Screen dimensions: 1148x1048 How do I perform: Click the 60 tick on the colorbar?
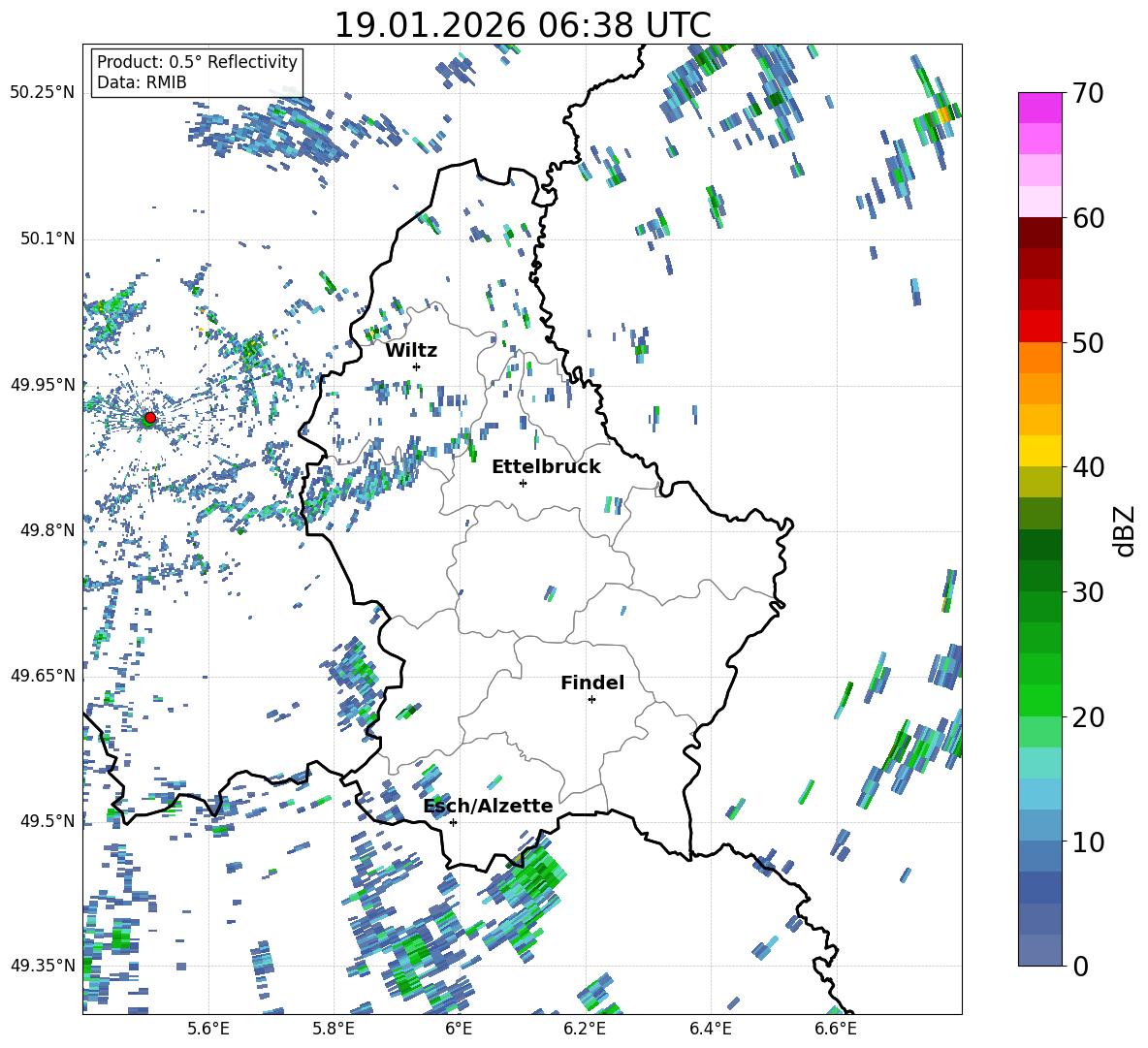(x=1088, y=218)
